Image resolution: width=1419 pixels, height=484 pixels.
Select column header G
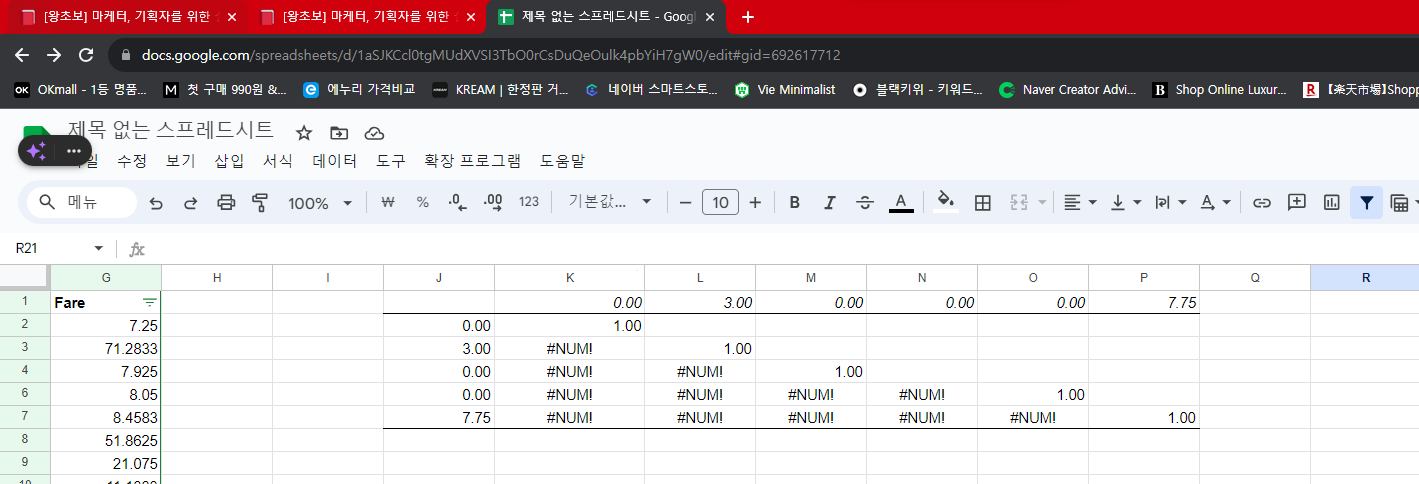pyautogui.click(x=106, y=277)
